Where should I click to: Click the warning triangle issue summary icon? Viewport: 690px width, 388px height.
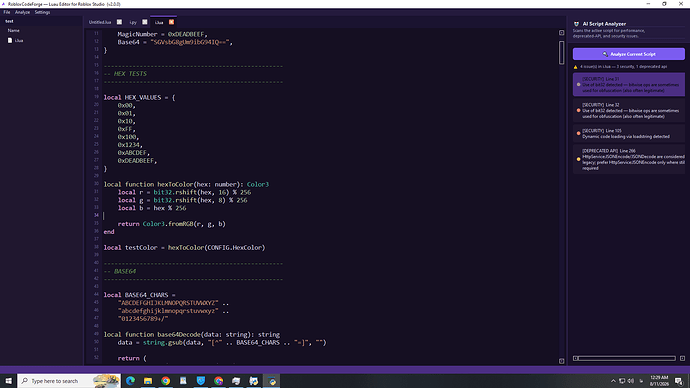(x=576, y=67)
